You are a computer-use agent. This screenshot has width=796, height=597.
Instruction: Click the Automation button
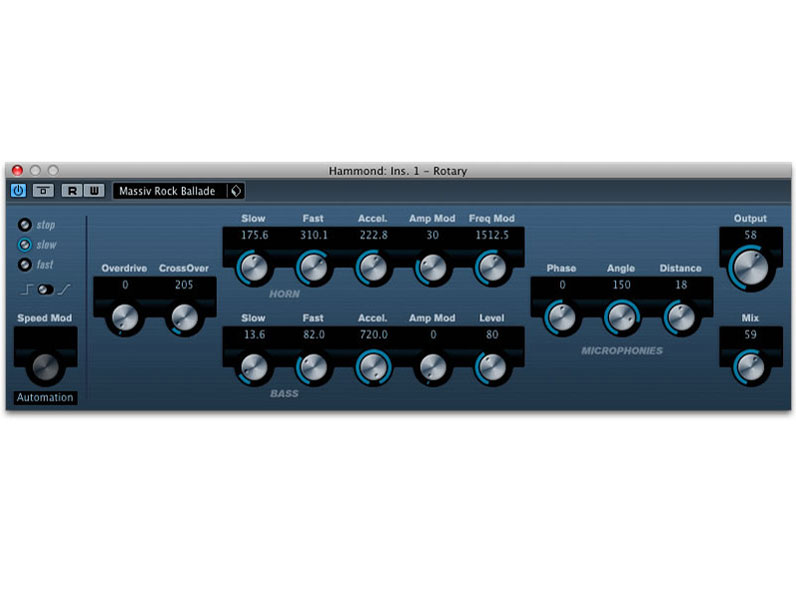point(45,397)
